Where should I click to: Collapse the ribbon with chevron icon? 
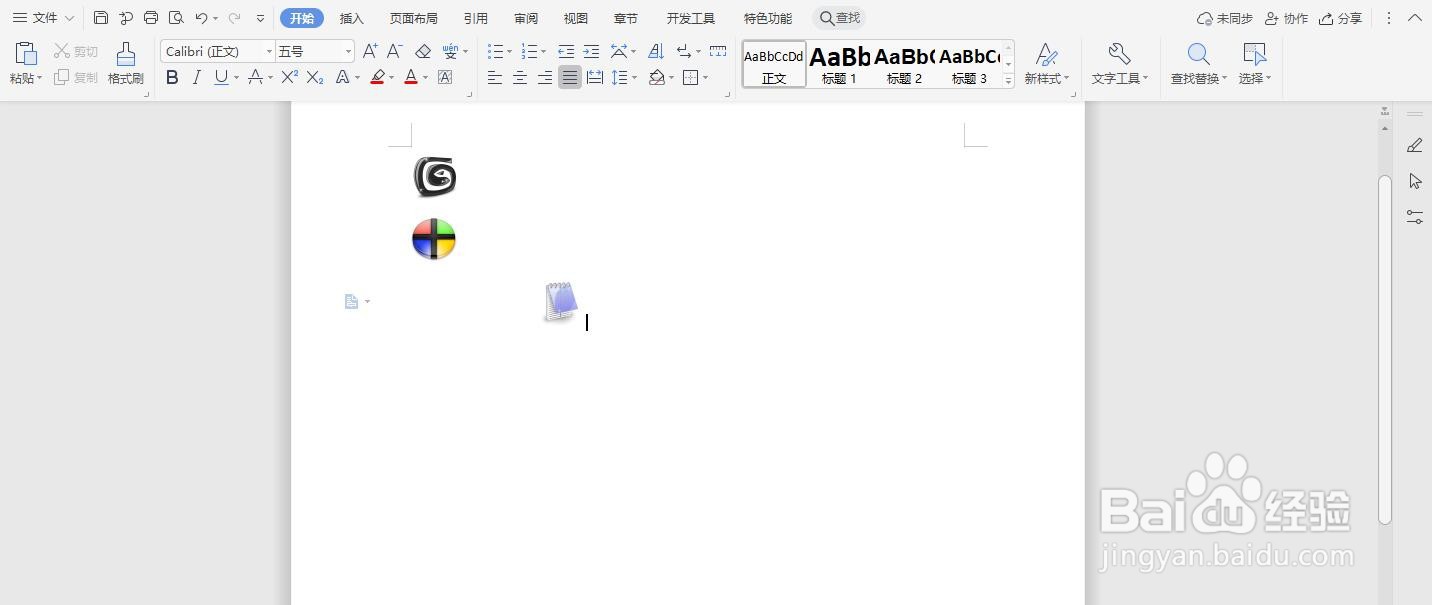(x=1415, y=18)
